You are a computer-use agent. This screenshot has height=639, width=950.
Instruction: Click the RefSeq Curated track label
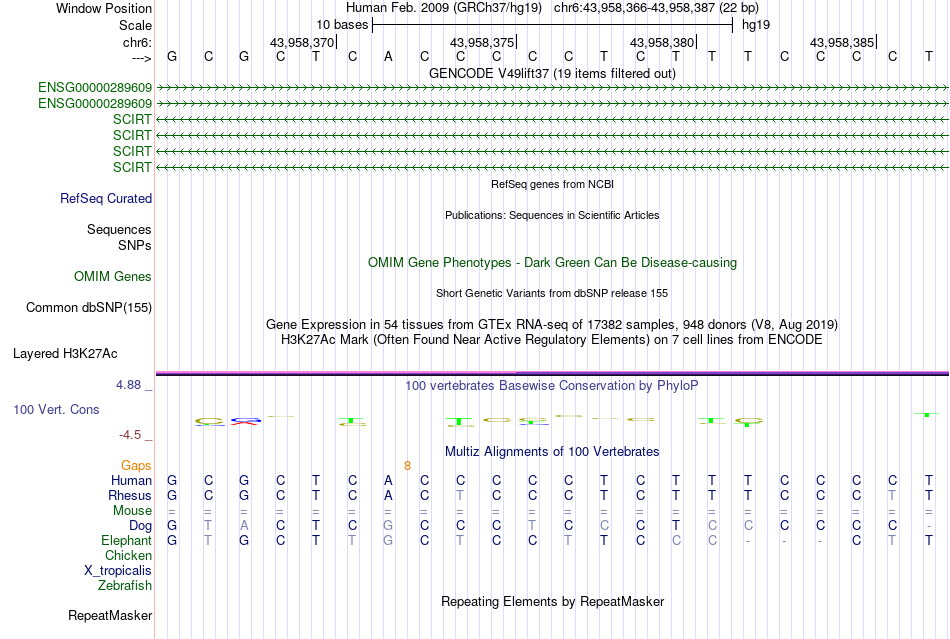pyautogui.click(x=106, y=199)
